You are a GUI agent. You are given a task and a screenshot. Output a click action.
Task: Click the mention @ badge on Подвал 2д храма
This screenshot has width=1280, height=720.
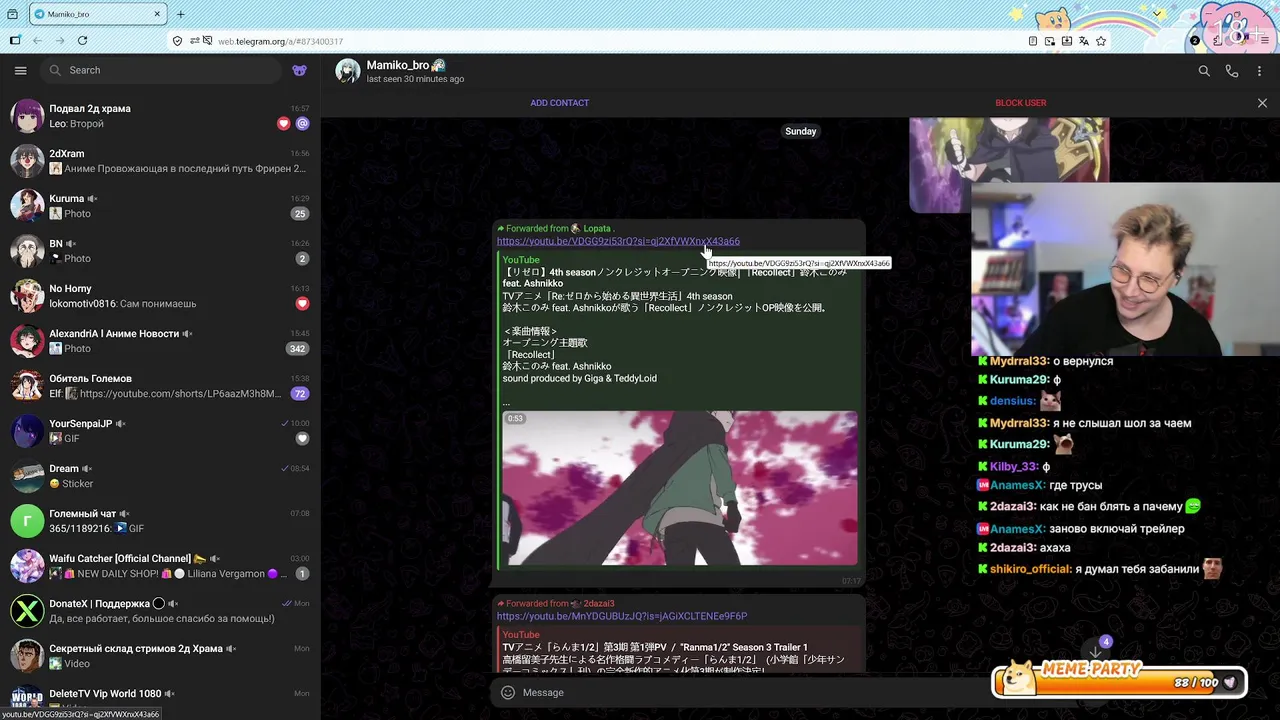pyautogui.click(x=302, y=124)
